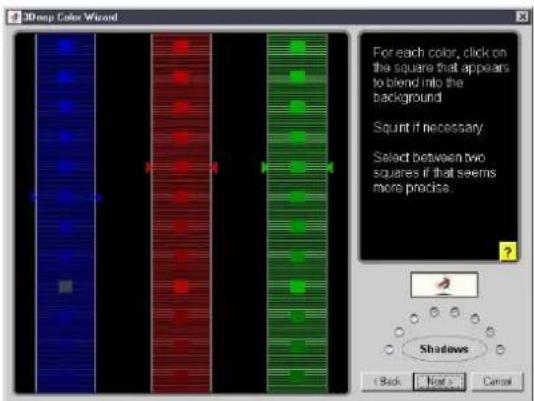Pick the third blue square from top
The height and width of the screenshot is (401, 534).
pos(66,107)
